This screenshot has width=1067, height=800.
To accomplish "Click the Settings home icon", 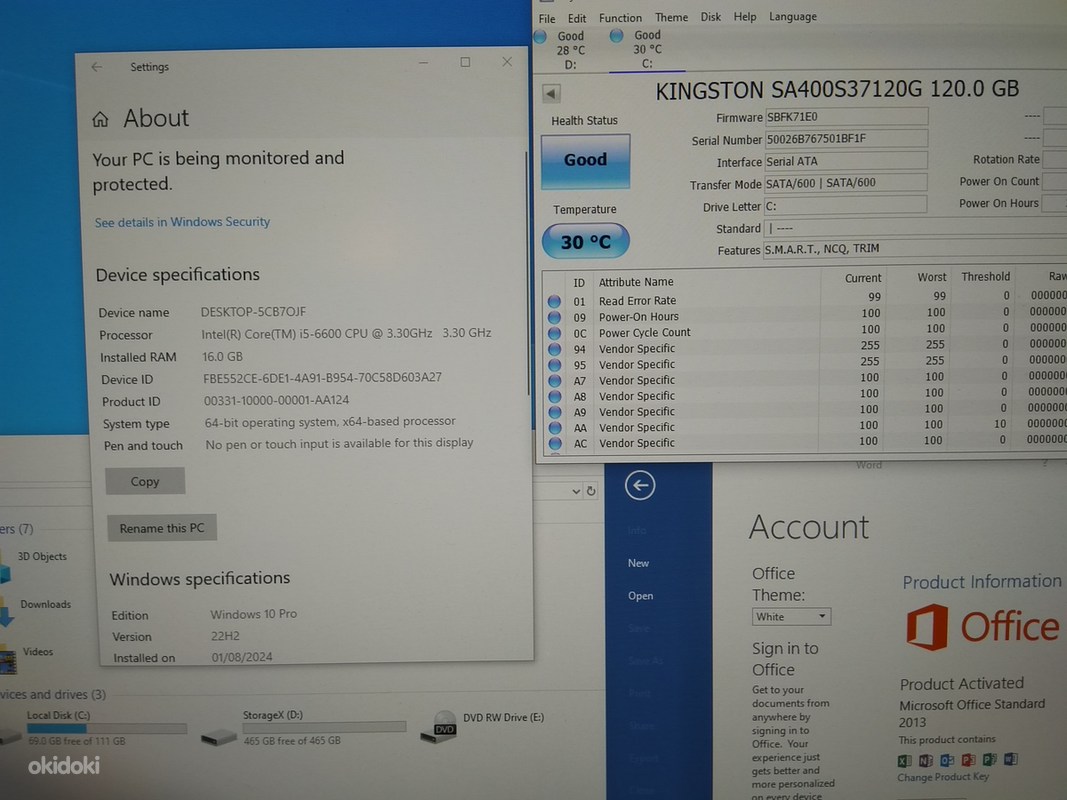I will click(x=100, y=119).
